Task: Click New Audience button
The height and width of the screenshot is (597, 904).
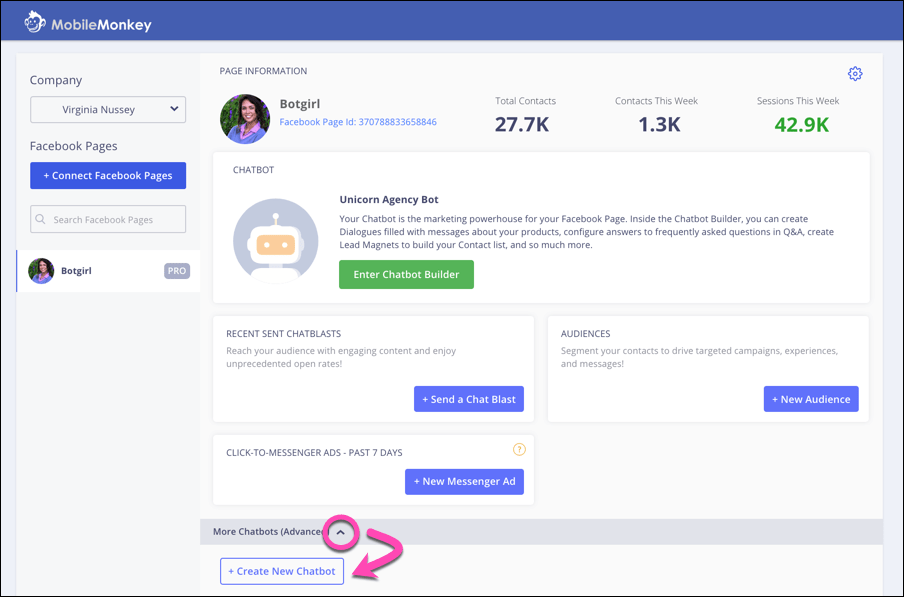Action: coord(811,399)
